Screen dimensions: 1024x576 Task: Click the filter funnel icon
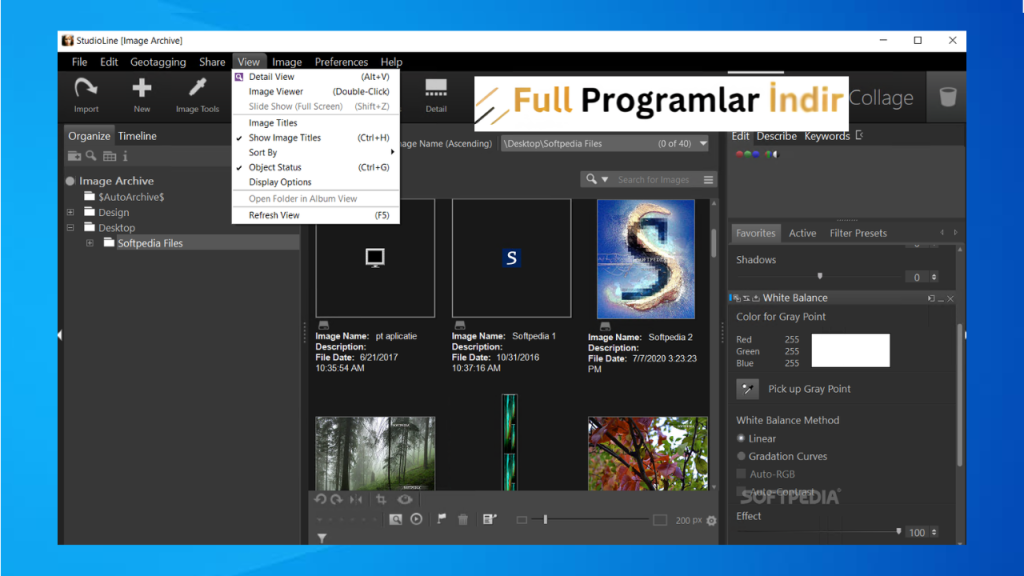tap(322, 538)
